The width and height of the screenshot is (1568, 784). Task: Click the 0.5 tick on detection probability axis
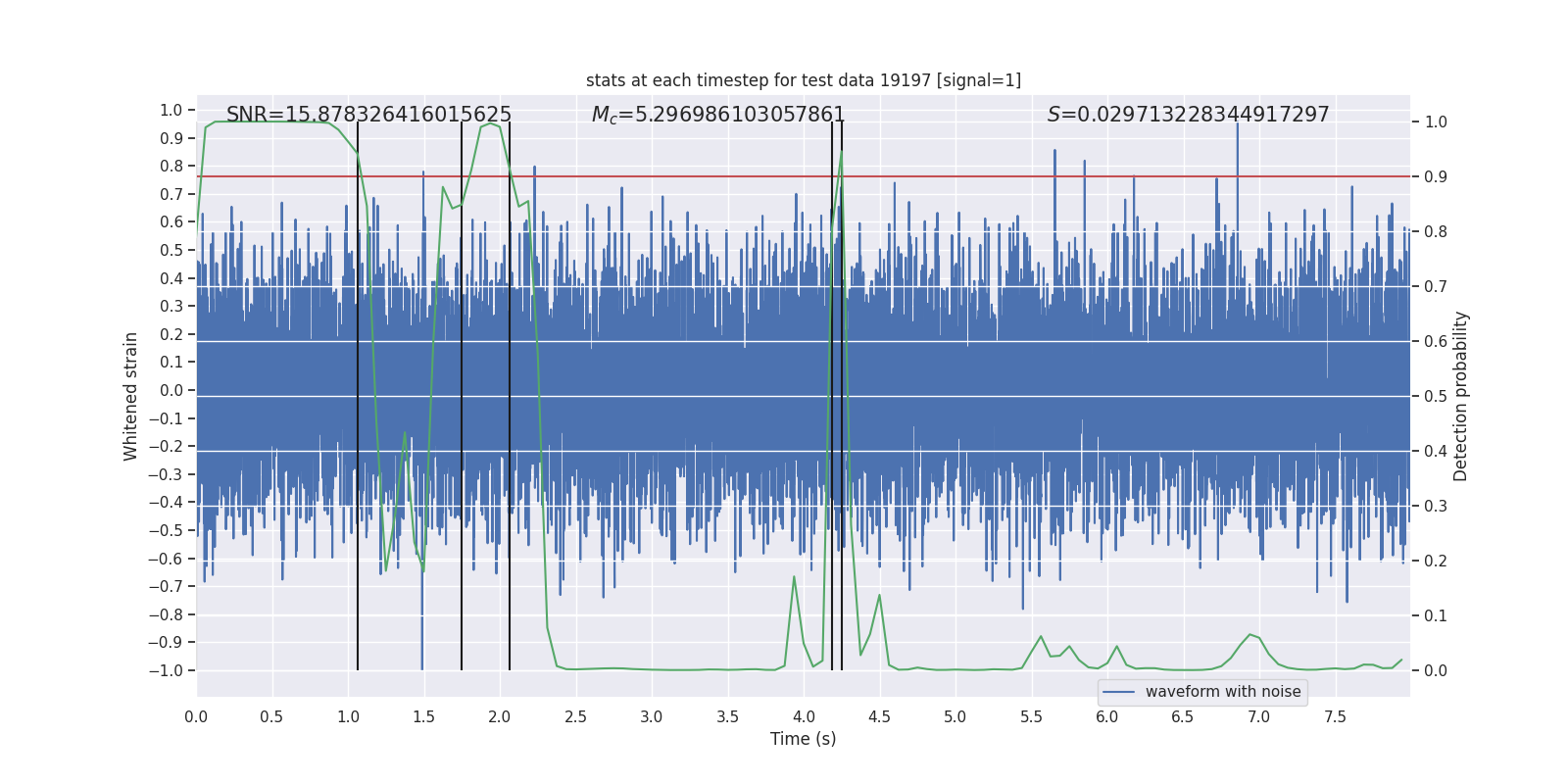1436,397
